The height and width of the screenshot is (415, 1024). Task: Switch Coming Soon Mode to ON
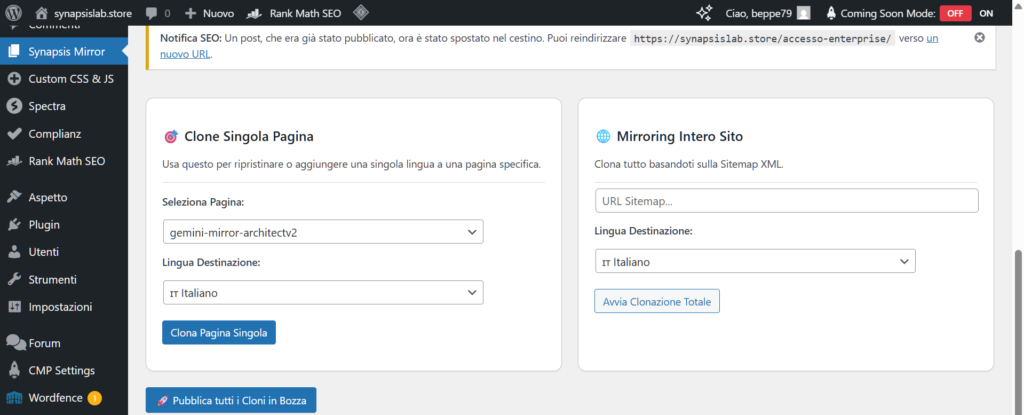click(x=986, y=13)
